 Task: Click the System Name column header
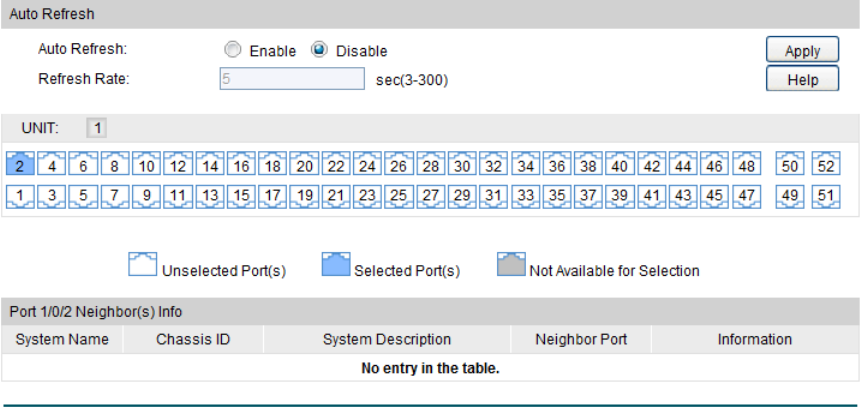[x=62, y=340]
